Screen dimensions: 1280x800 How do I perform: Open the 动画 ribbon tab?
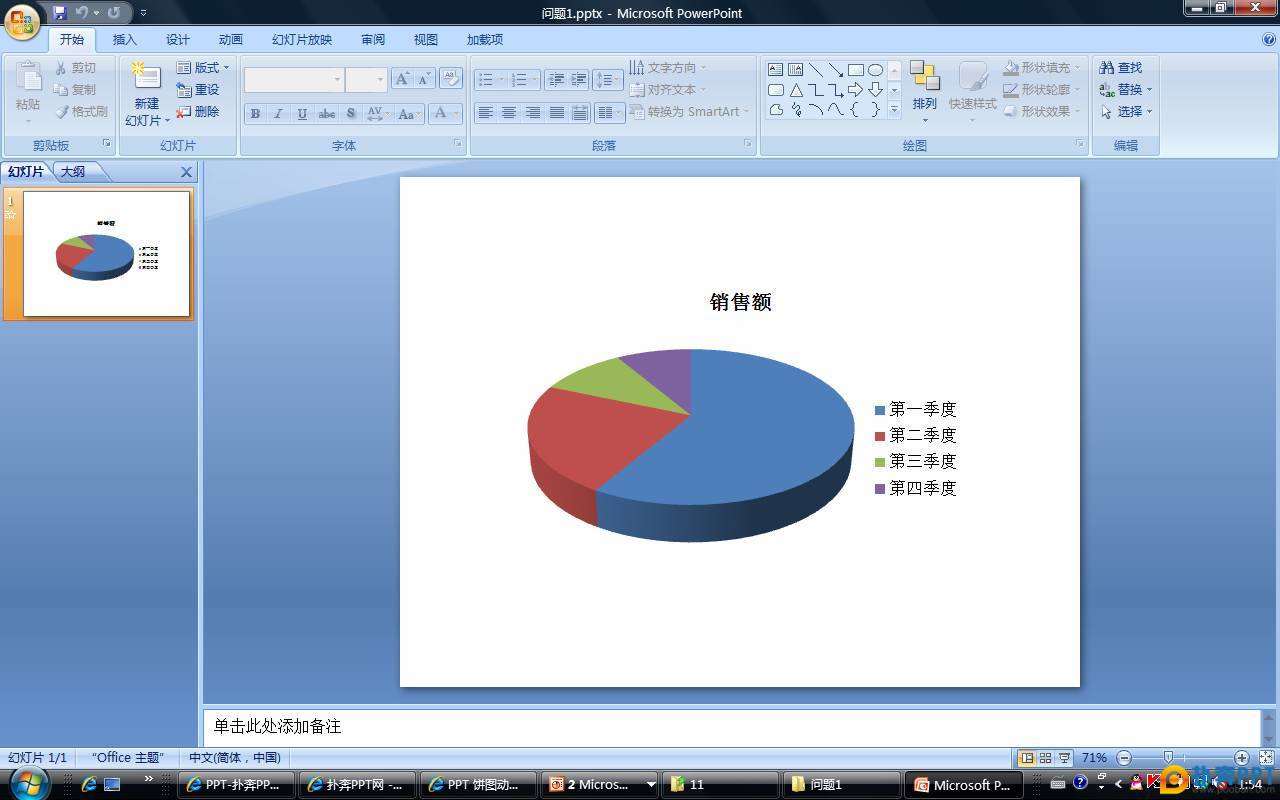tap(231, 39)
